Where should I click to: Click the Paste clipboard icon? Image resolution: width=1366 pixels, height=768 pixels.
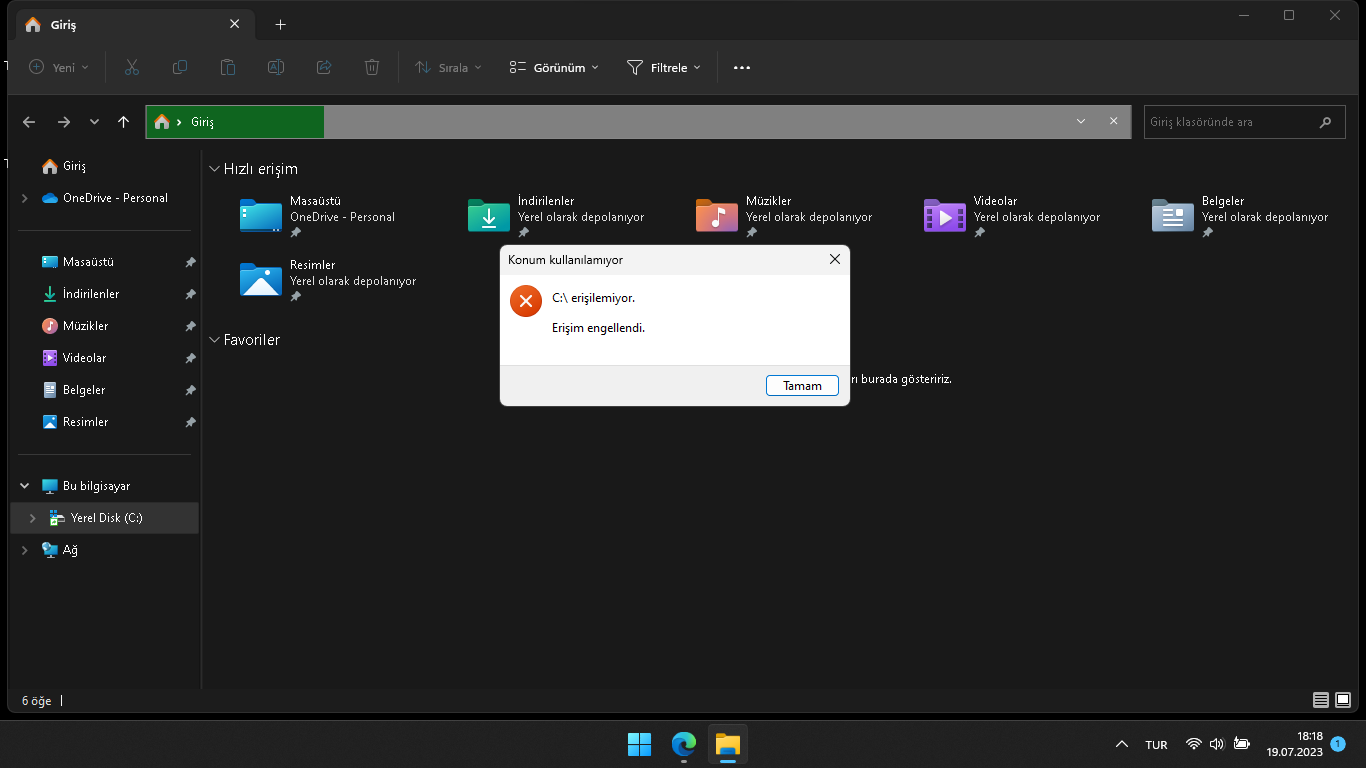228,67
